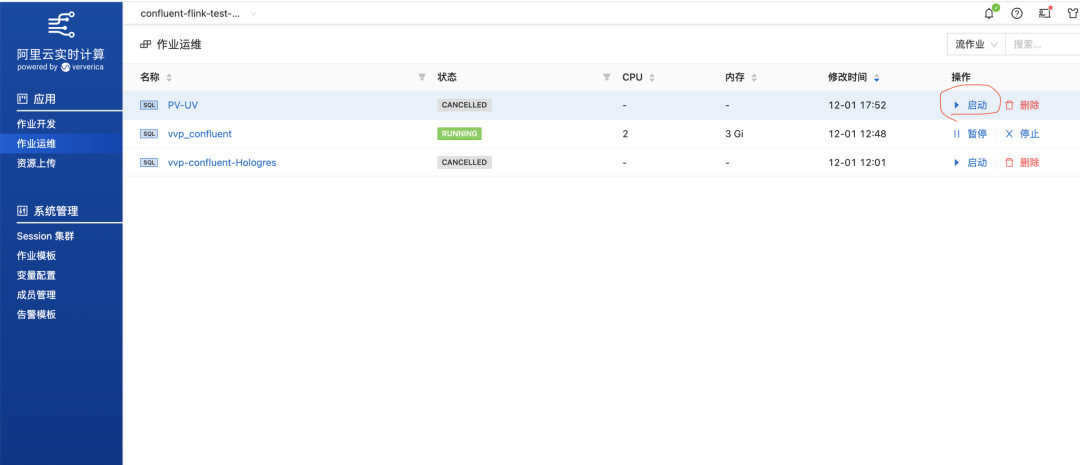Open the notification bell icon
This screenshot has height=465, width=1080.
(x=990, y=12)
